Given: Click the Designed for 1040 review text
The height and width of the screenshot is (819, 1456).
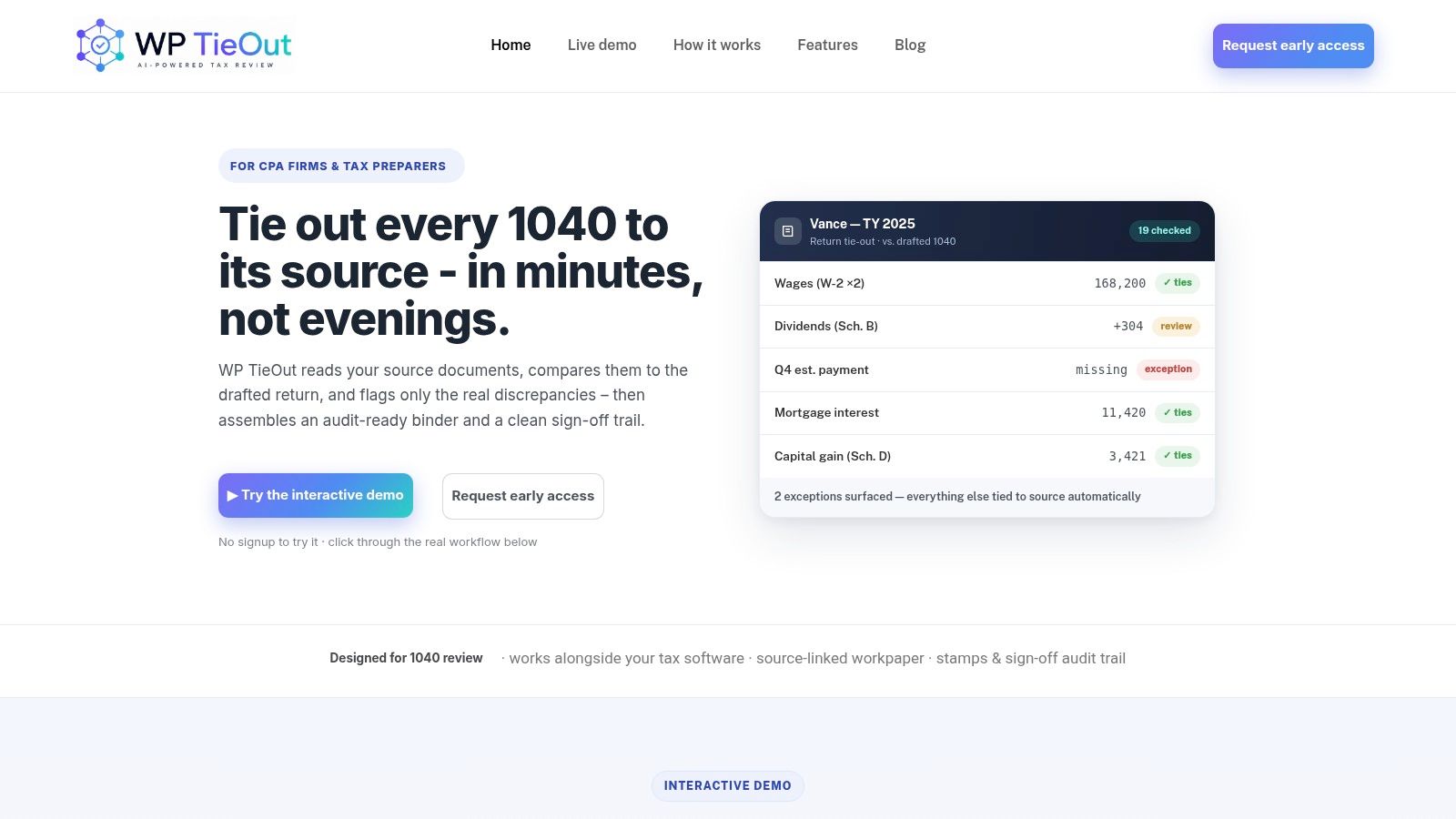Looking at the screenshot, I should pyautogui.click(x=406, y=658).
